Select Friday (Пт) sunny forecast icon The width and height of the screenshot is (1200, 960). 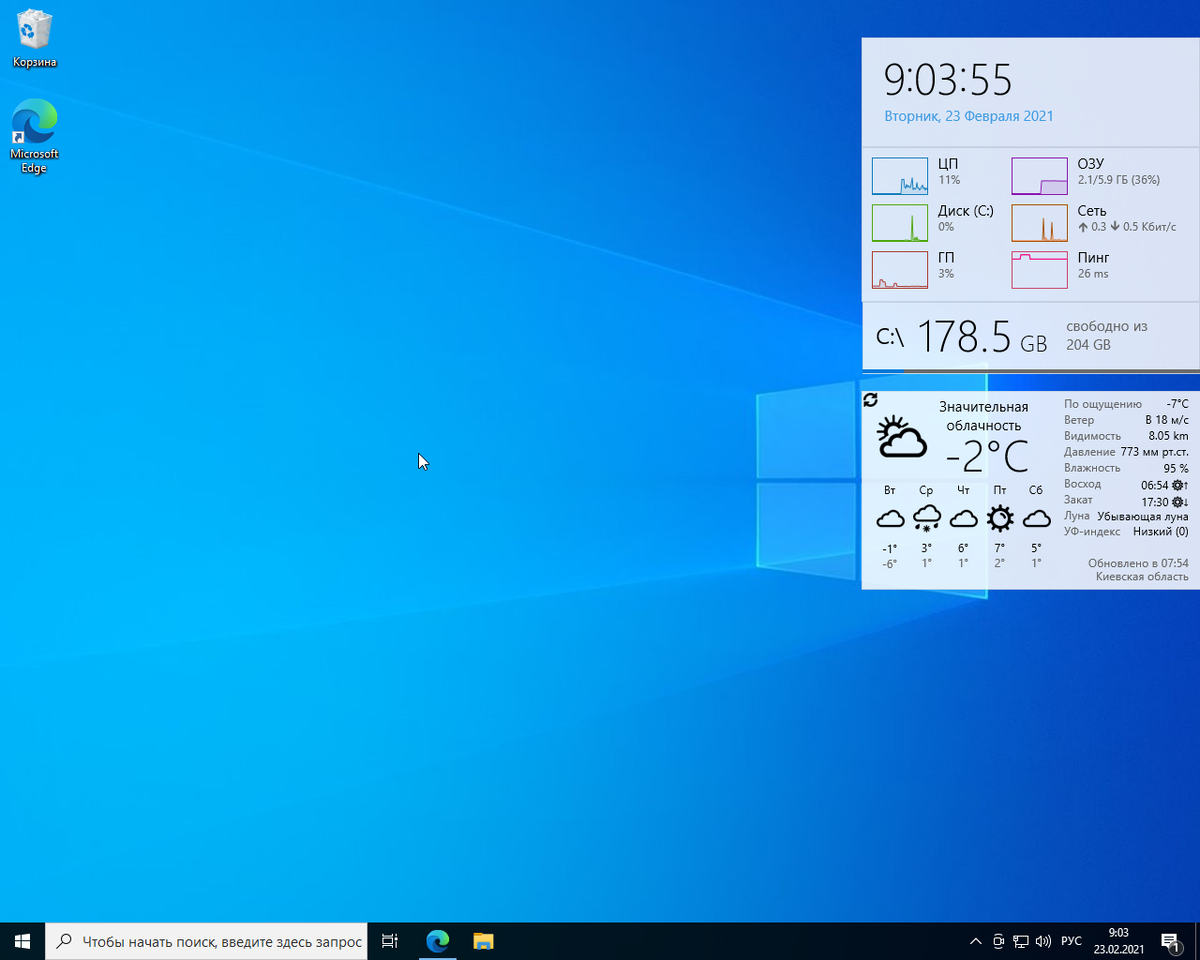[x=1000, y=518]
